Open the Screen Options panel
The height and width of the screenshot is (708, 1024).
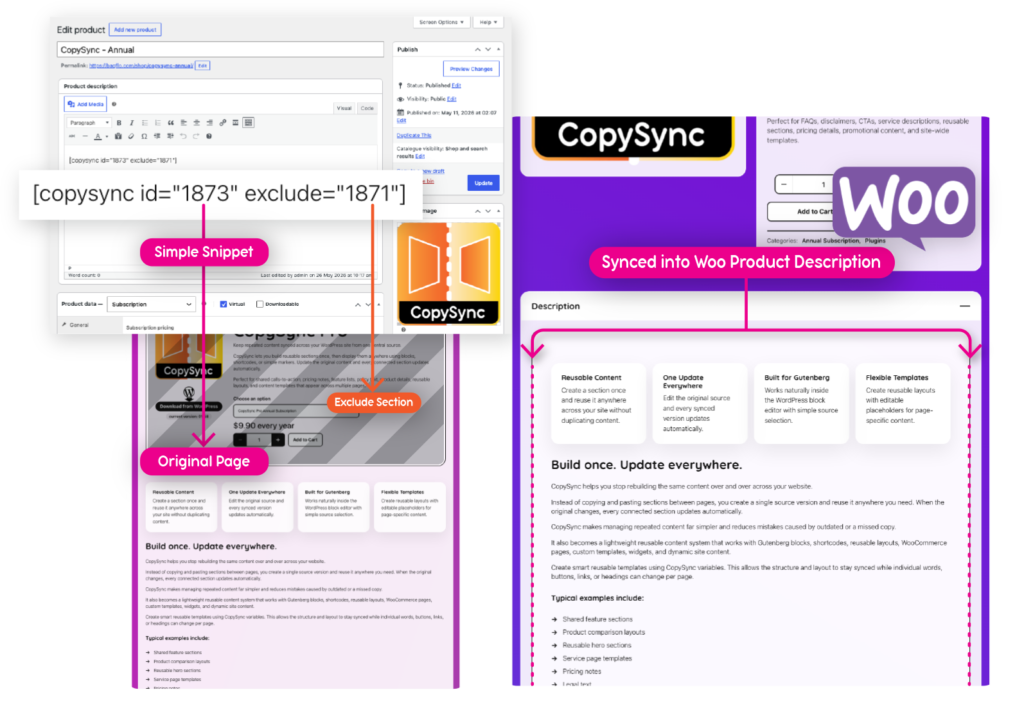tap(441, 22)
